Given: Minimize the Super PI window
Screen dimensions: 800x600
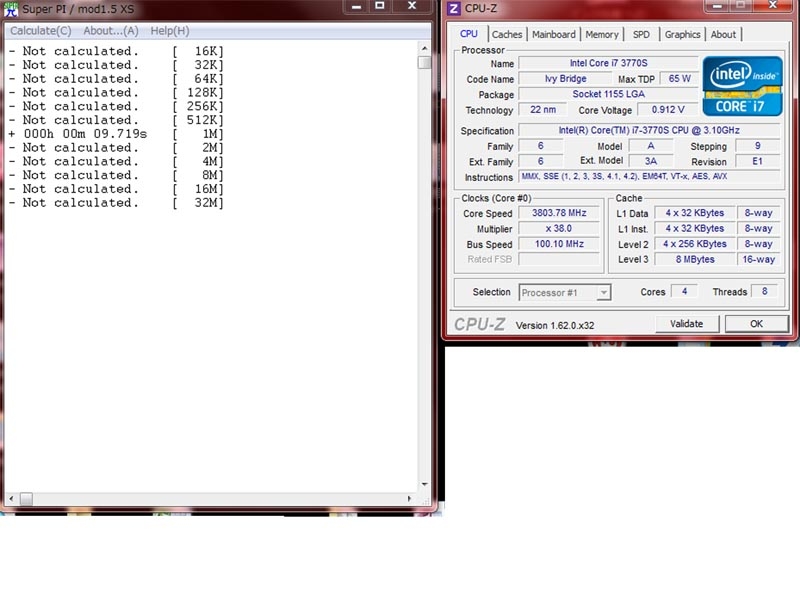Looking at the screenshot, I should (x=356, y=6).
